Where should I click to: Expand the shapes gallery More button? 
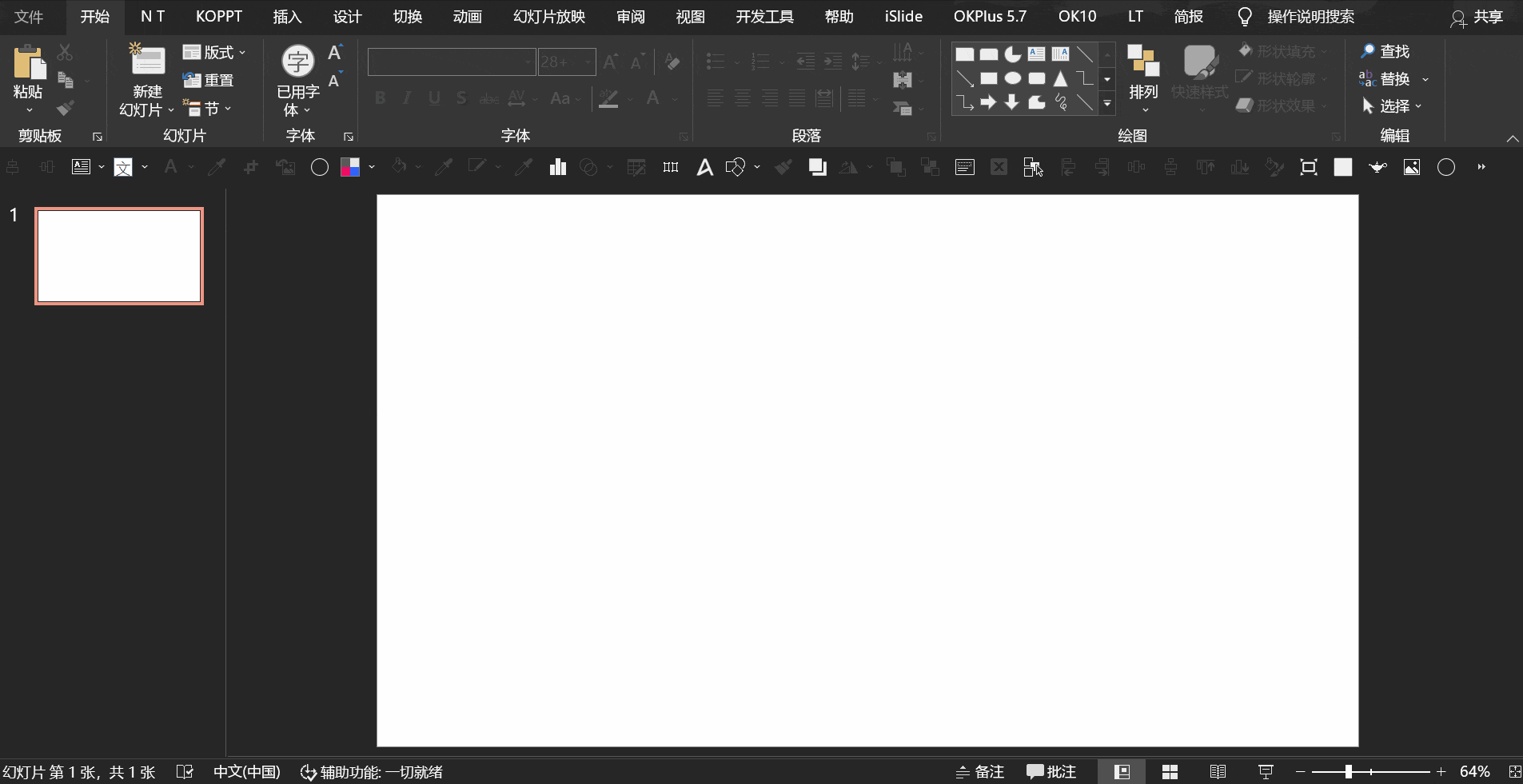pos(1107,103)
